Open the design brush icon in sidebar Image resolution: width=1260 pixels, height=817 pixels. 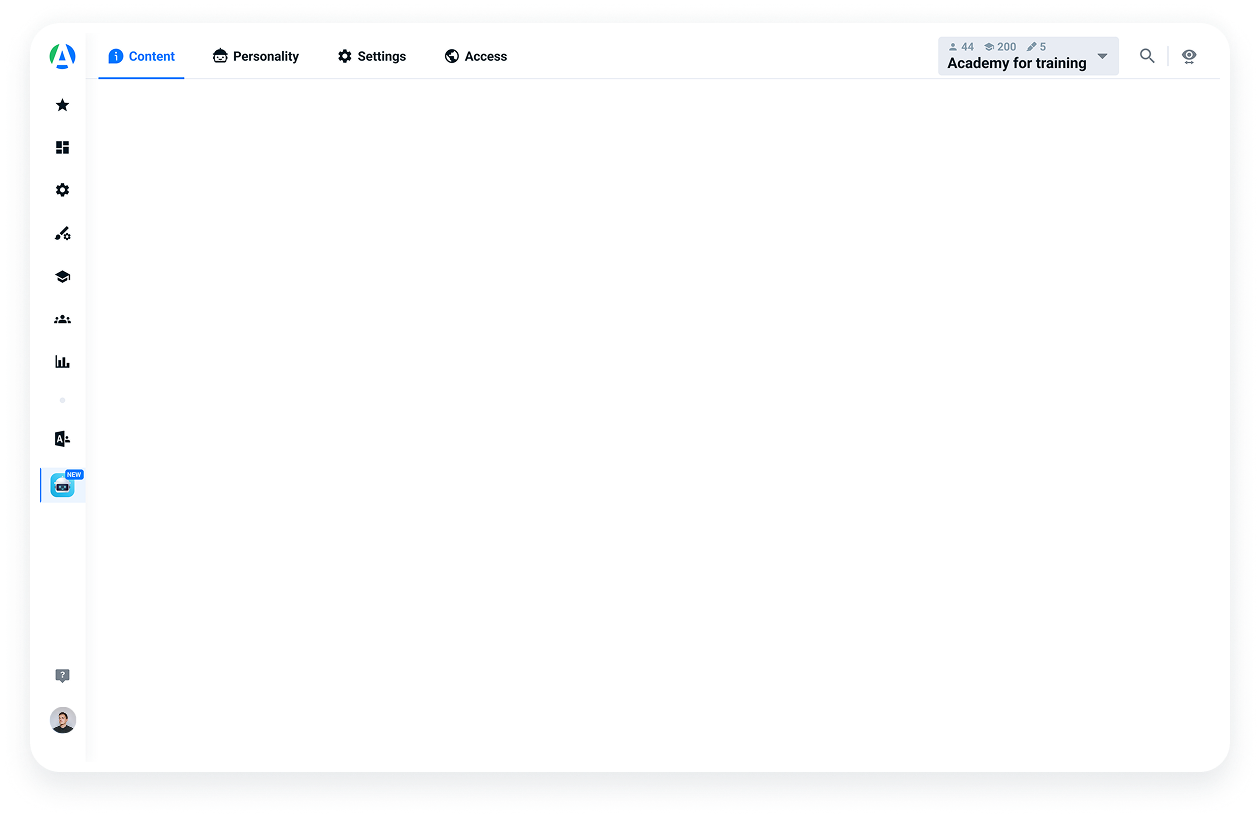coord(62,234)
